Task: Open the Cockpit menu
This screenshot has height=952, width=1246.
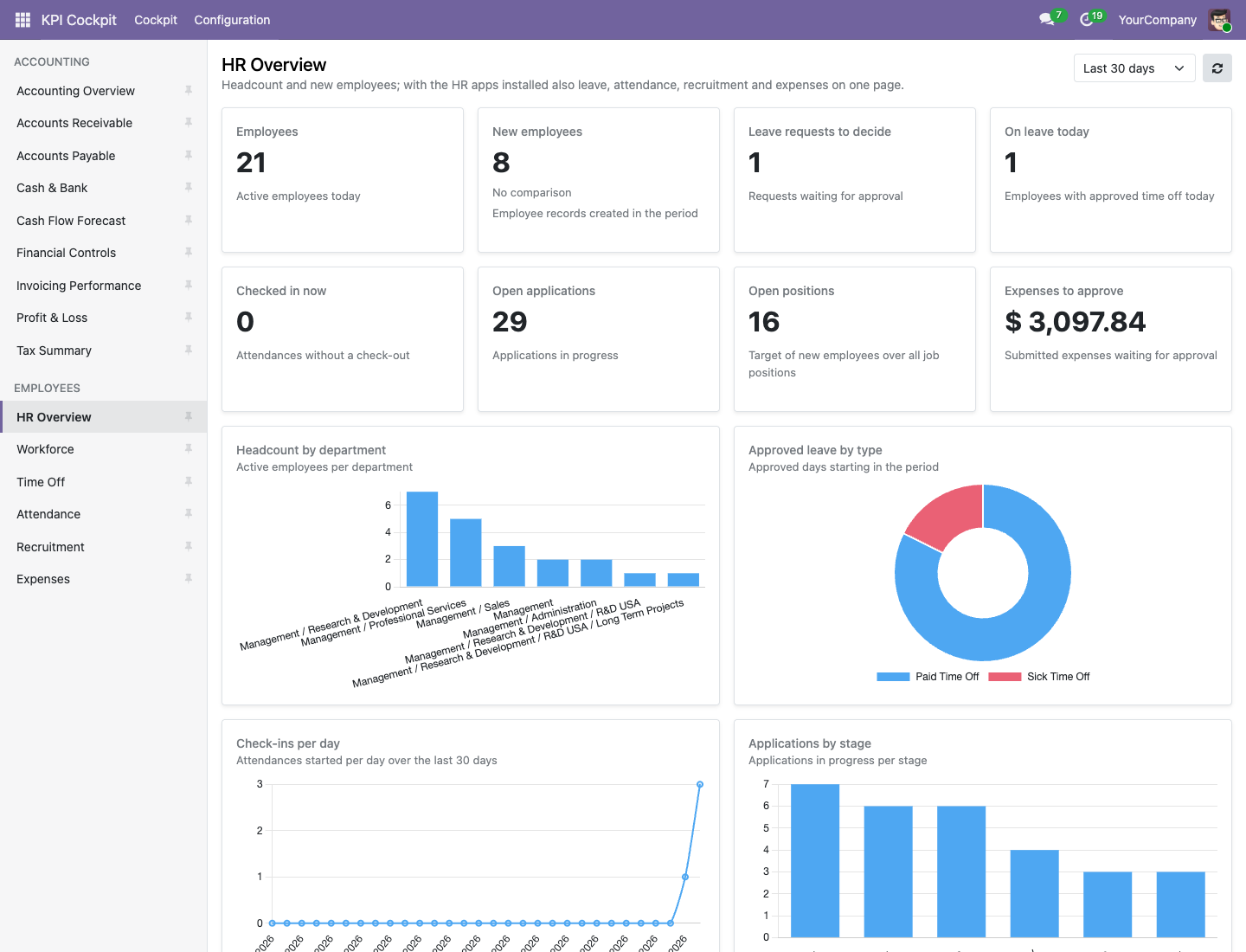Action: click(156, 20)
